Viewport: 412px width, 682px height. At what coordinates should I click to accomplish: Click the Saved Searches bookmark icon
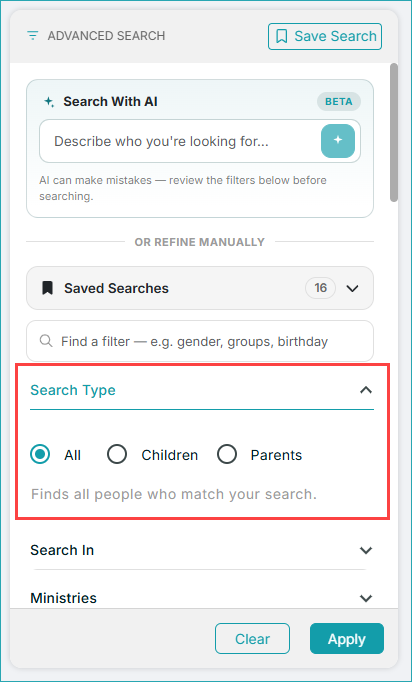point(47,288)
